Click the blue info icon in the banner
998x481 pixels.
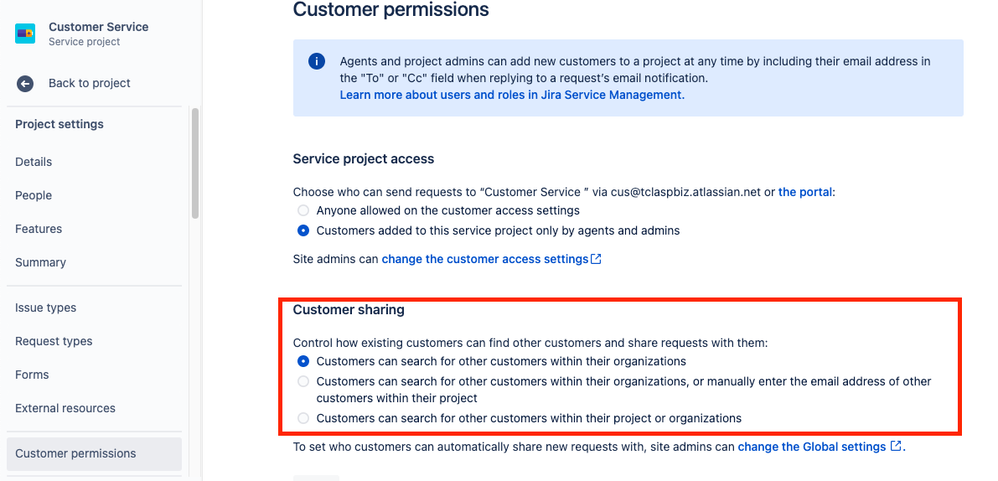[316, 62]
